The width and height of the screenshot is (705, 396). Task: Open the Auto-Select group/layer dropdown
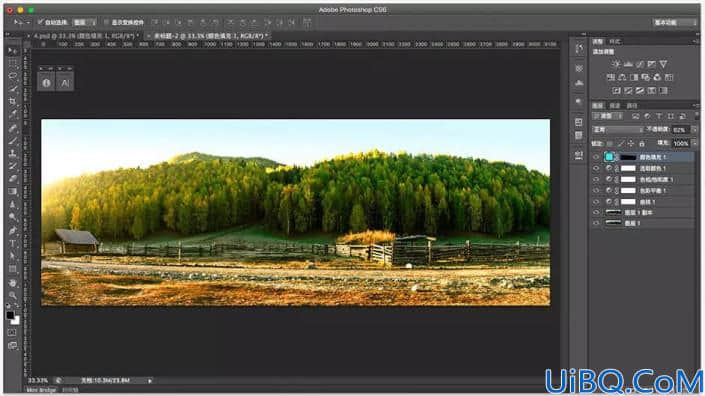click(84, 22)
